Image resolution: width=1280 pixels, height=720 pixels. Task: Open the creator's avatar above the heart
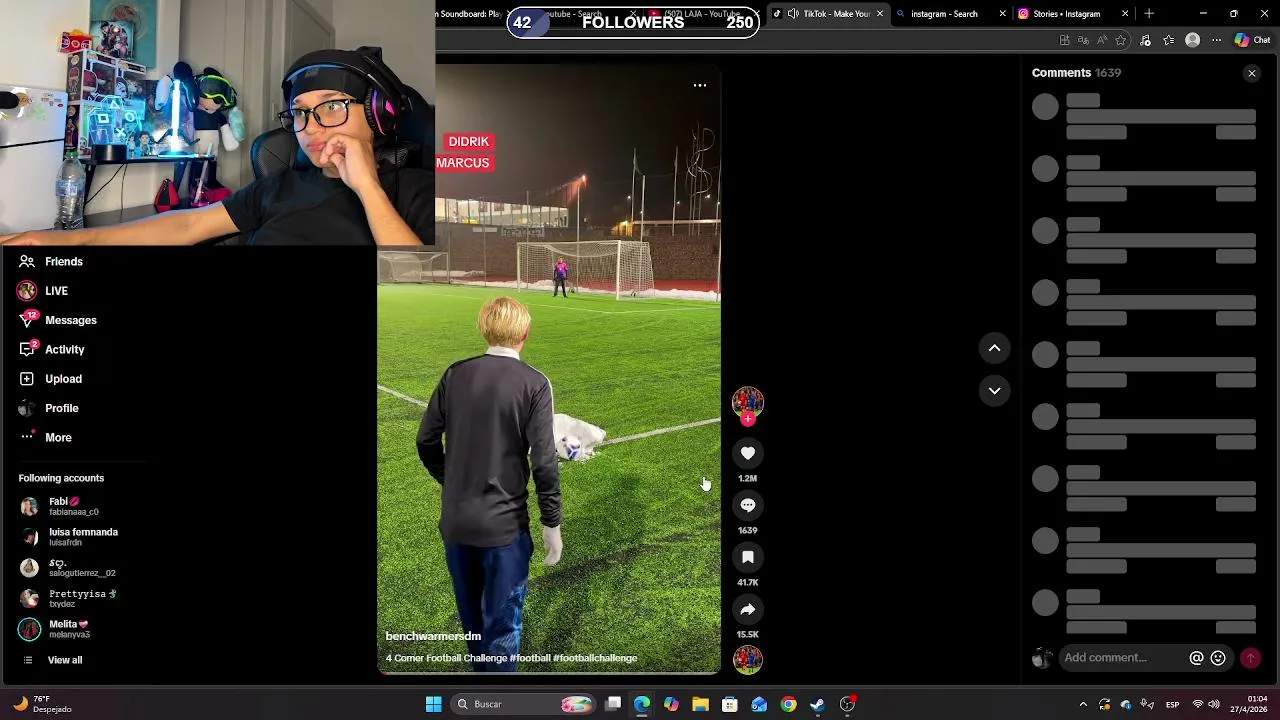(748, 402)
